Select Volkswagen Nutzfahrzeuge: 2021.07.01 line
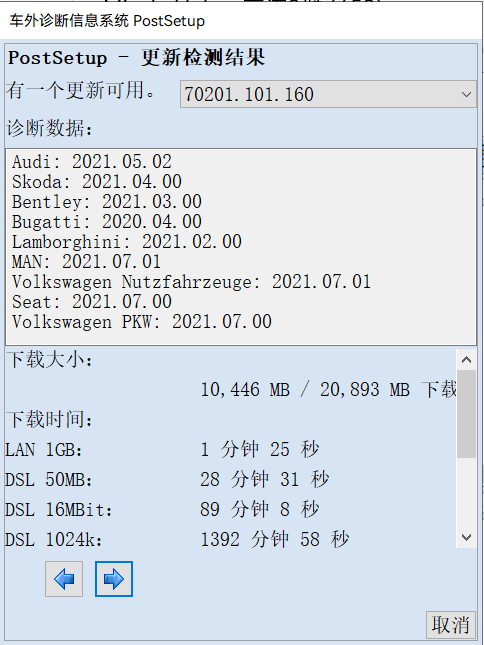This screenshot has height=645, width=484. point(191,282)
